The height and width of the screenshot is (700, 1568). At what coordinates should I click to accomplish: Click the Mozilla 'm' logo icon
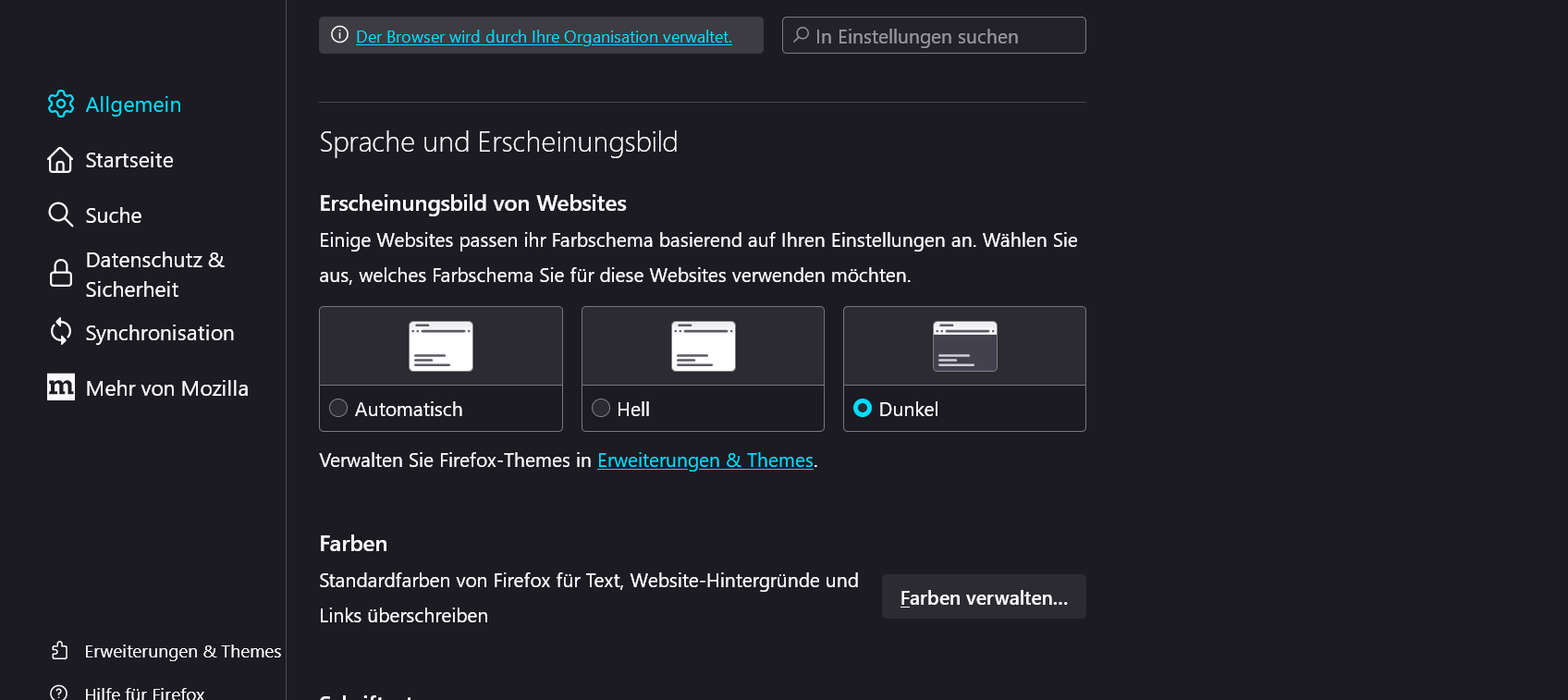point(61,387)
